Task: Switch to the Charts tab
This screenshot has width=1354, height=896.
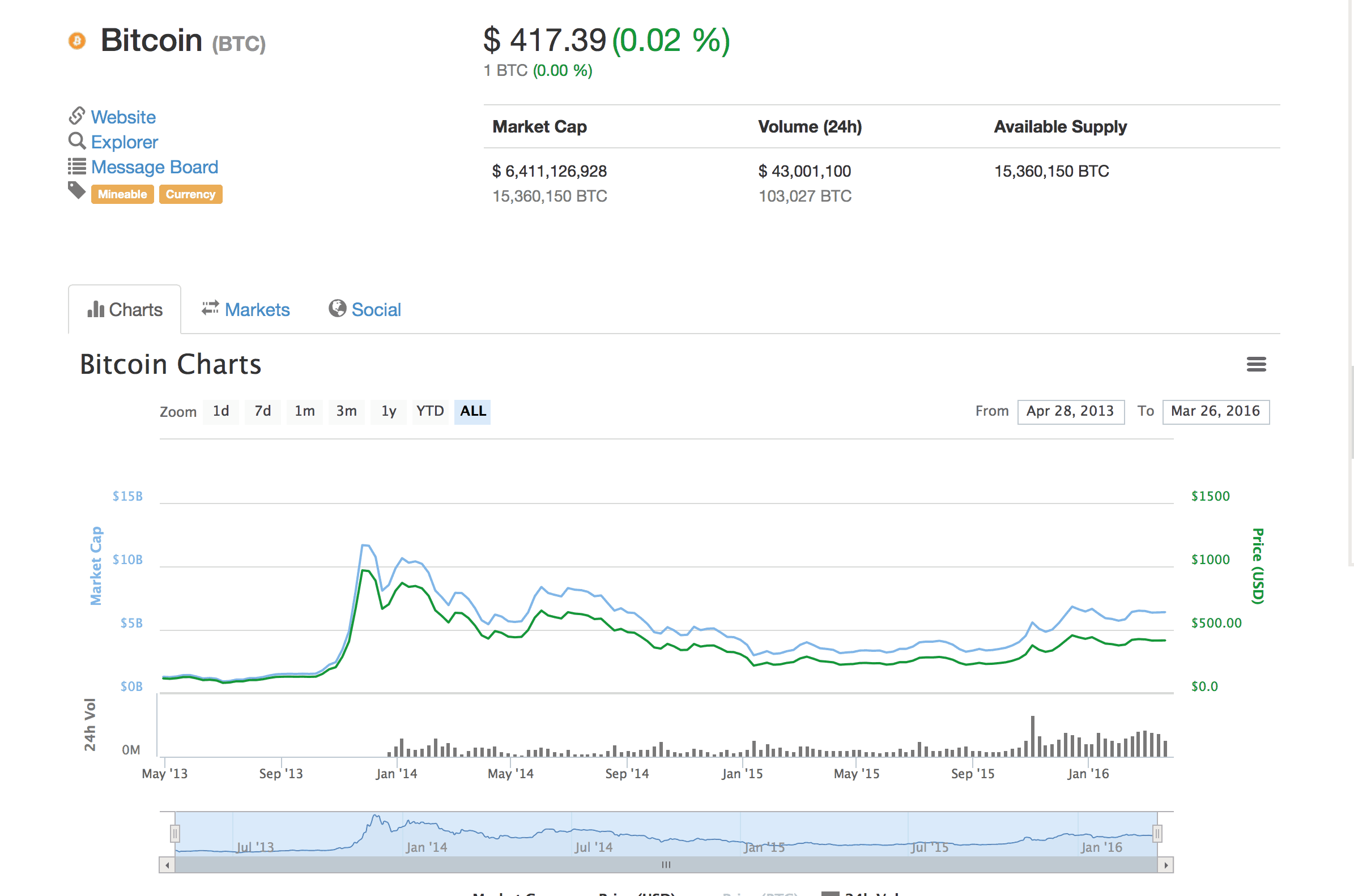Action: tap(125, 309)
